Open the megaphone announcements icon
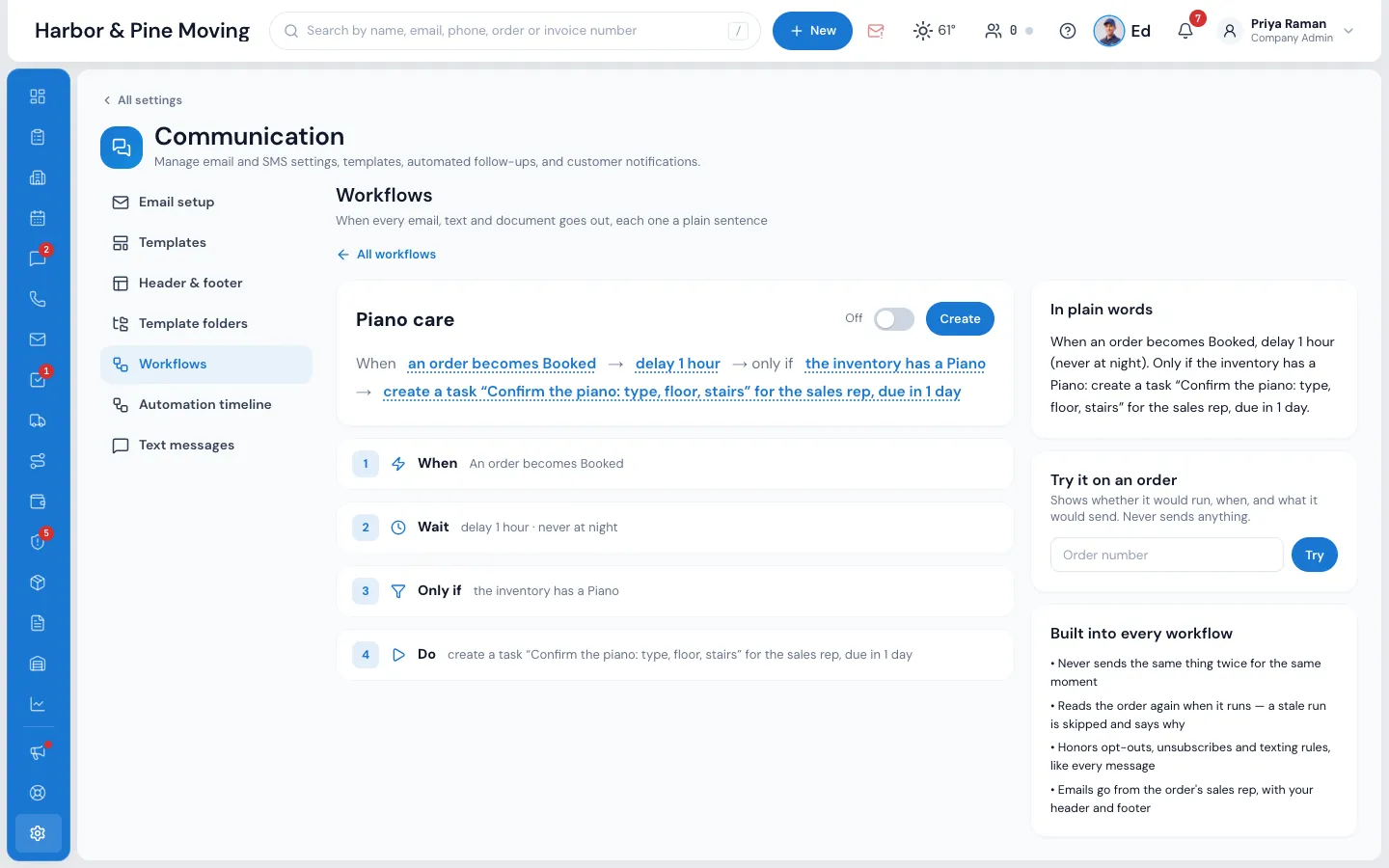 click(x=38, y=752)
